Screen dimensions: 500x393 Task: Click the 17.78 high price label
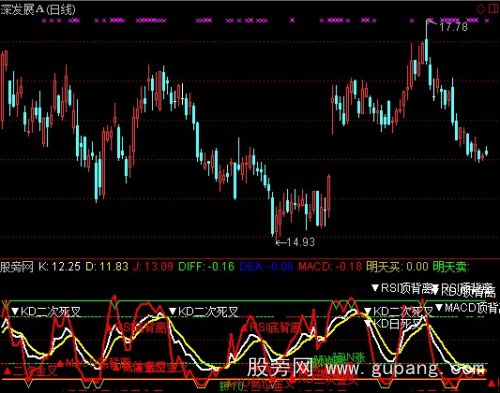453,27
